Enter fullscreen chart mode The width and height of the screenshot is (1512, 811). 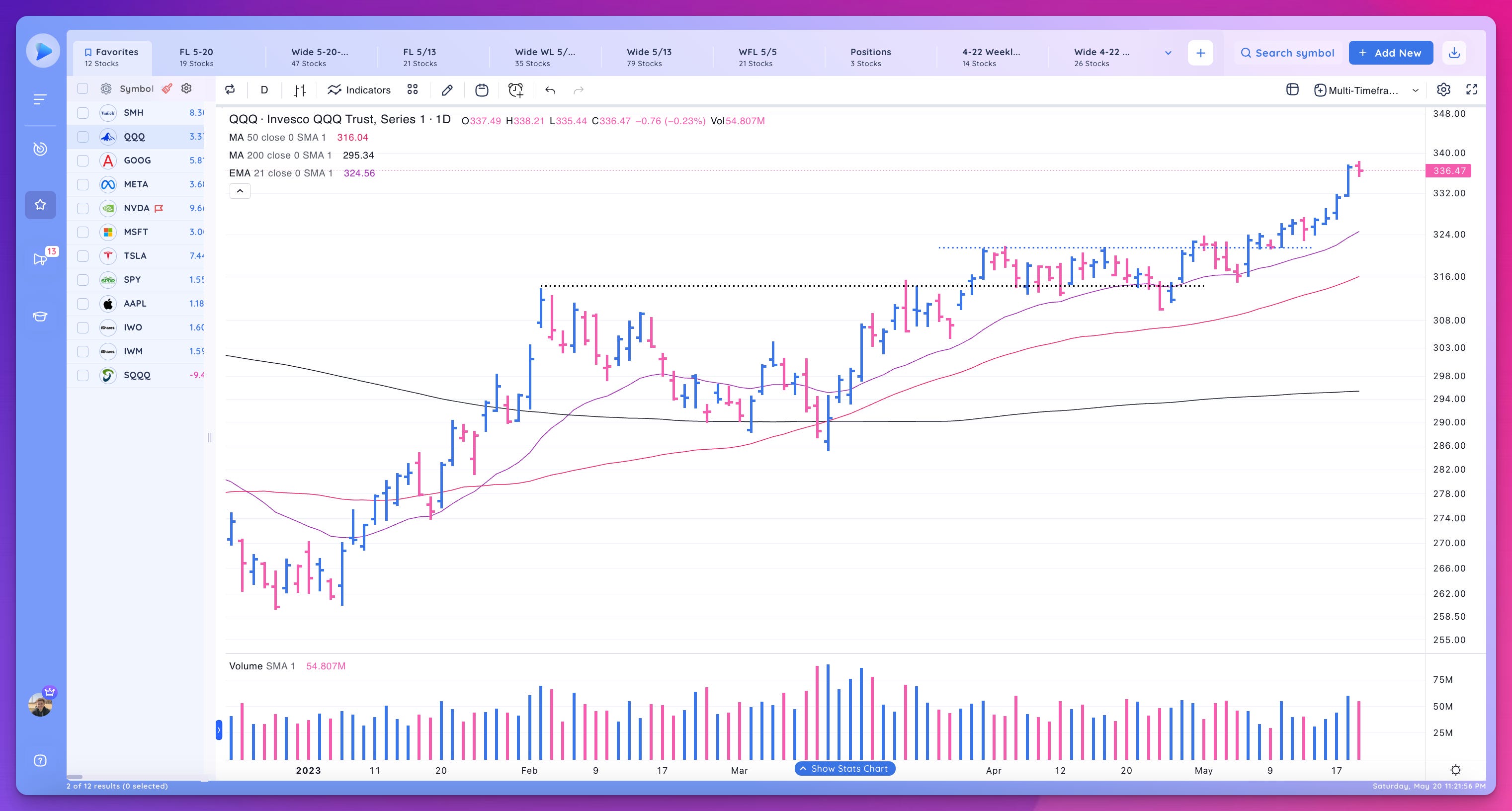pos(1472,89)
